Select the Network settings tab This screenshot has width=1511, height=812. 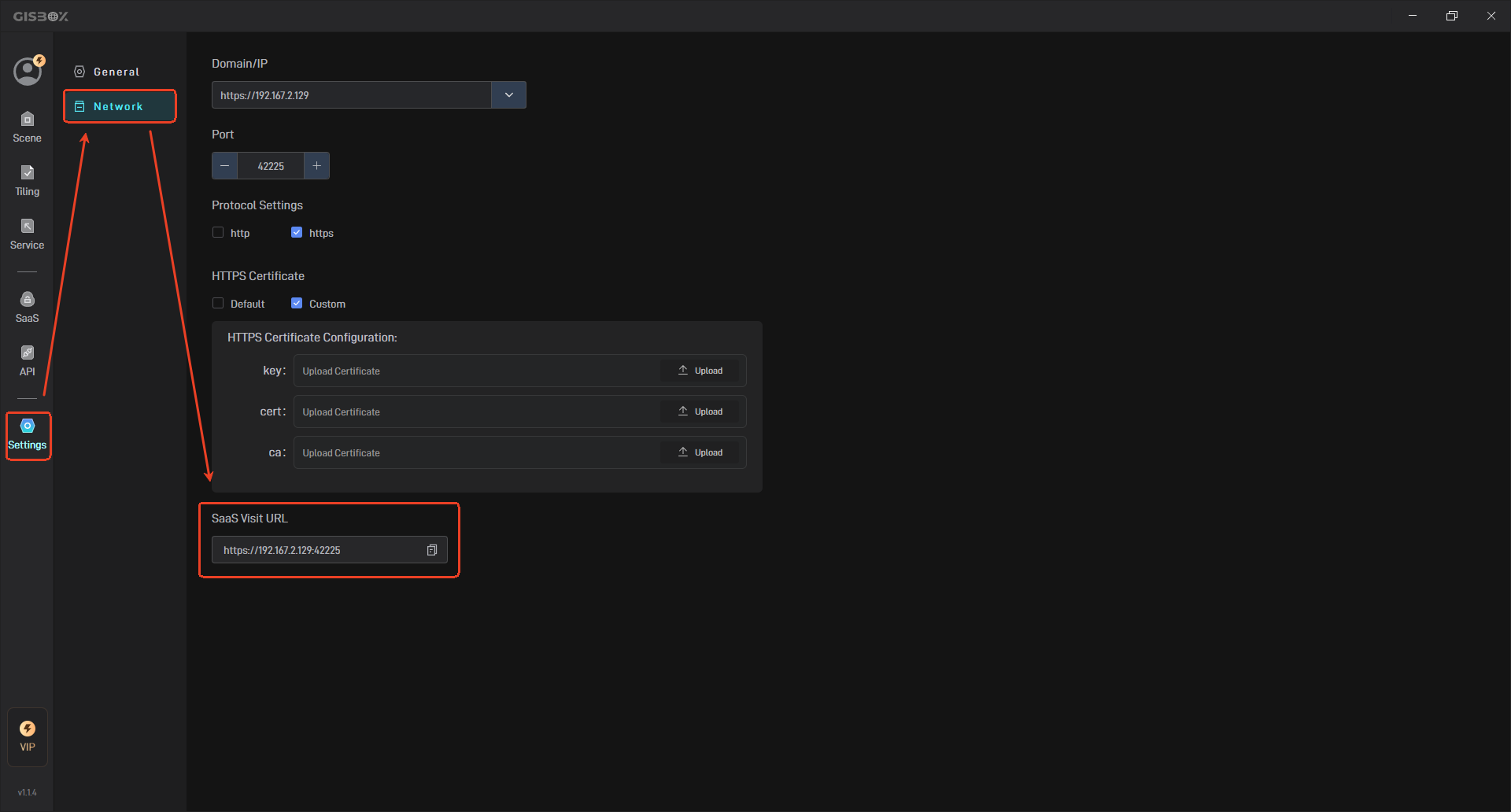[119, 106]
